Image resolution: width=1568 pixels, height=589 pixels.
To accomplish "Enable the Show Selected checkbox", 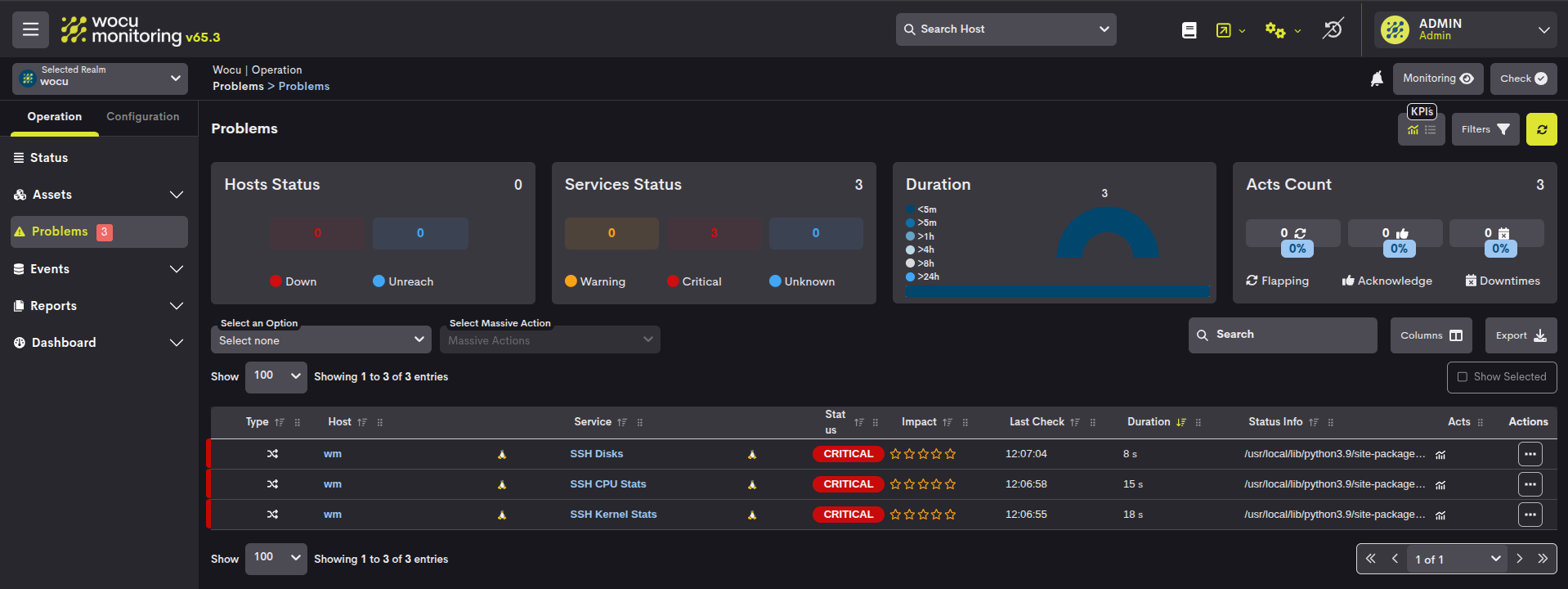I will (x=1463, y=377).
